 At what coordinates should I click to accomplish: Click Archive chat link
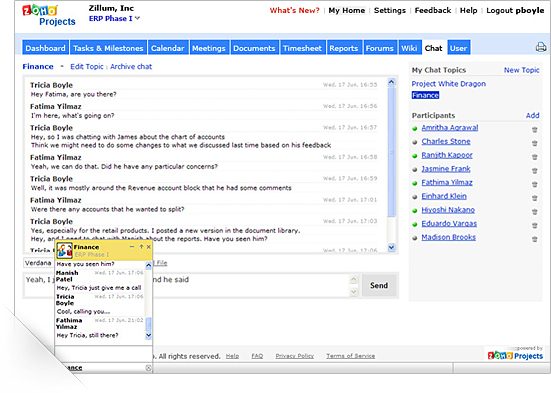[x=131, y=66]
